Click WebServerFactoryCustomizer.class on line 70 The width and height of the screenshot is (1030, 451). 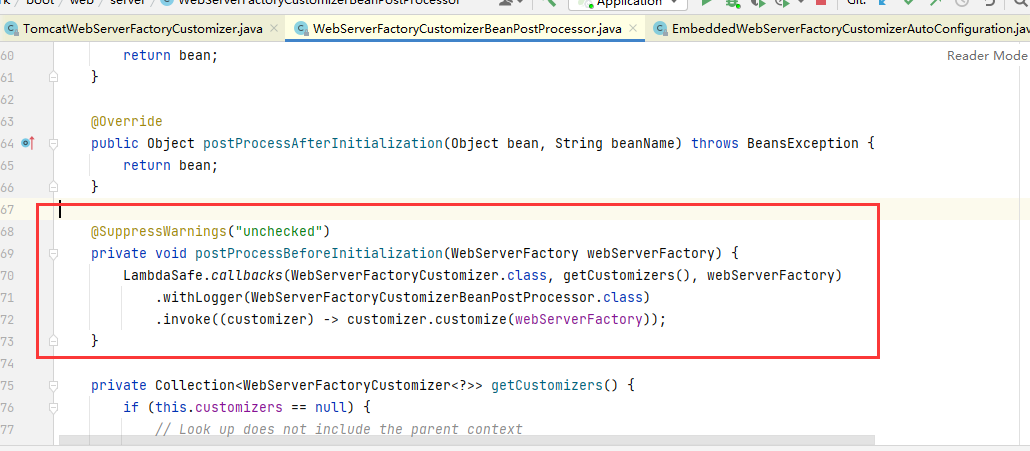418,275
